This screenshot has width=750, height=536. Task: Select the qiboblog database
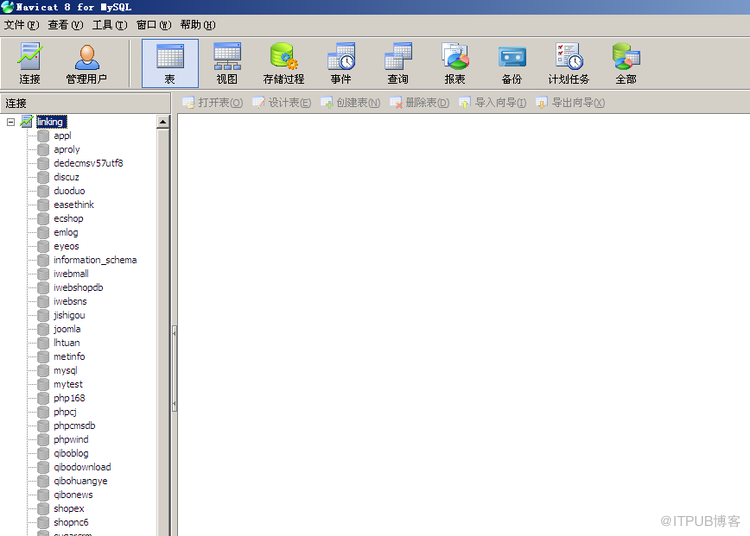71,454
